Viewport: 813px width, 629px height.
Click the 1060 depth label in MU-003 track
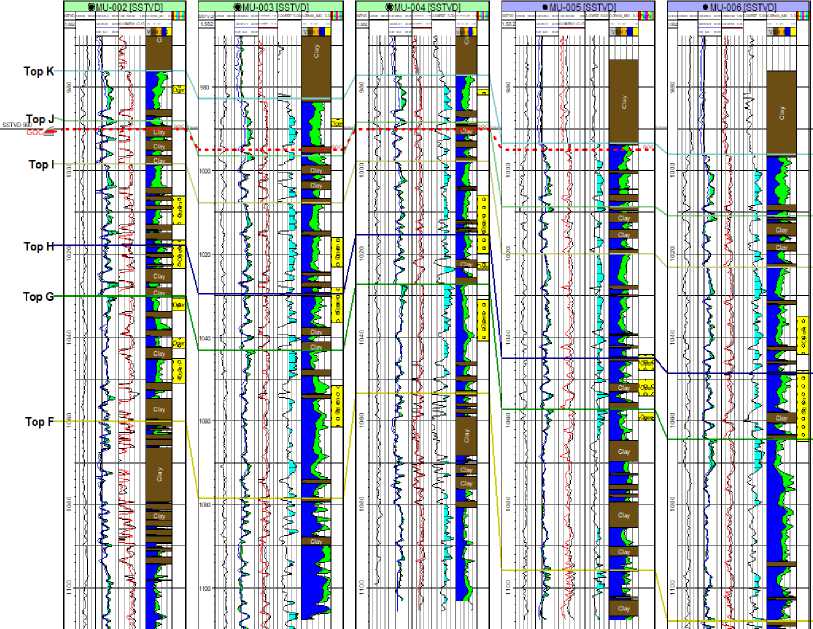204,421
